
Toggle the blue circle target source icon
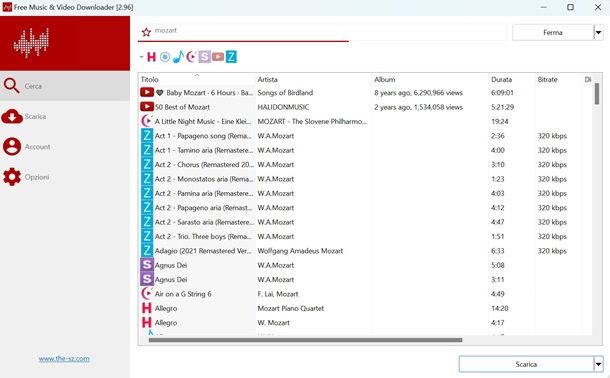(x=165, y=57)
